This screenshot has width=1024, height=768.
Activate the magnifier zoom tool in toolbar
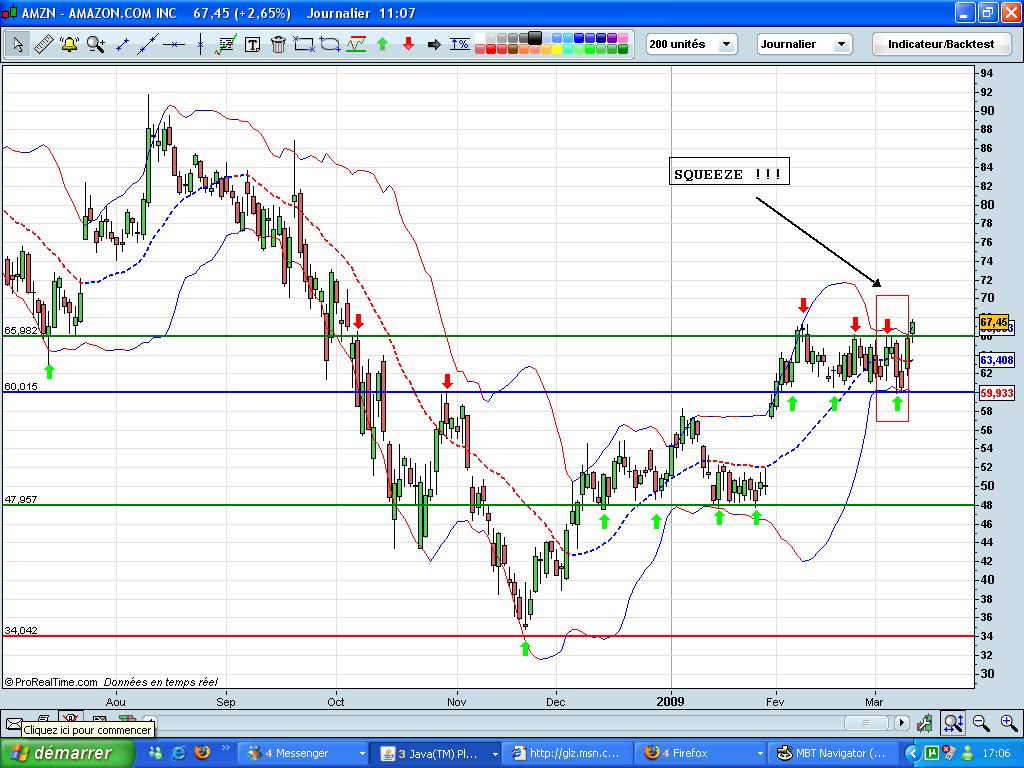(95, 44)
